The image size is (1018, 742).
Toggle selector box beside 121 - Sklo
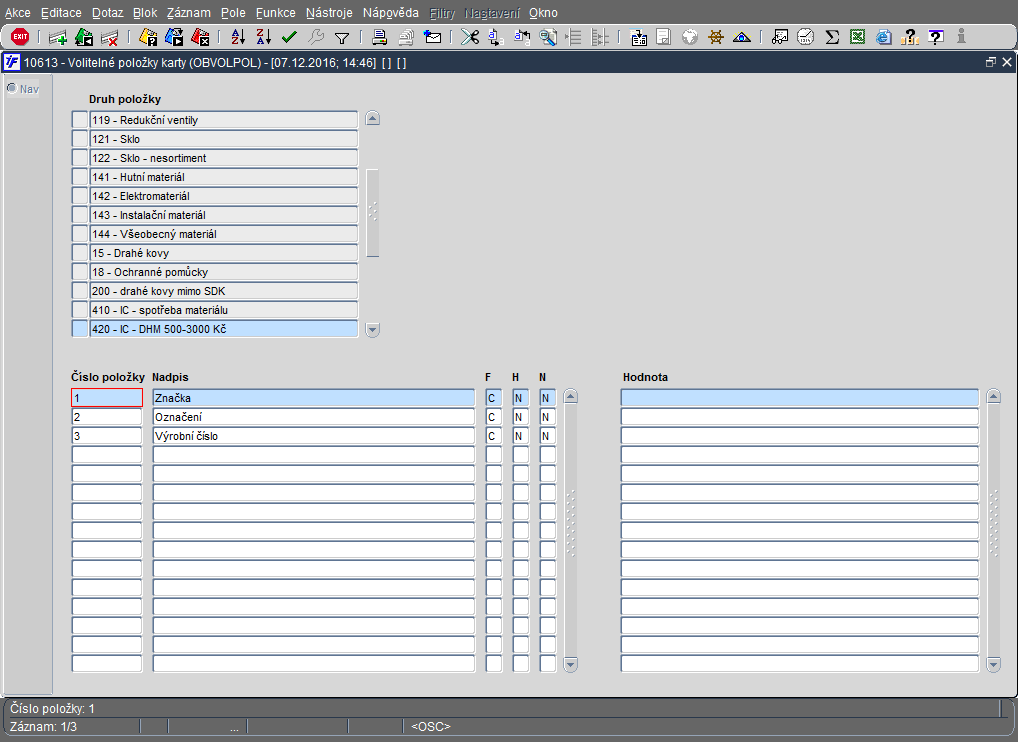pyautogui.click(x=80, y=139)
